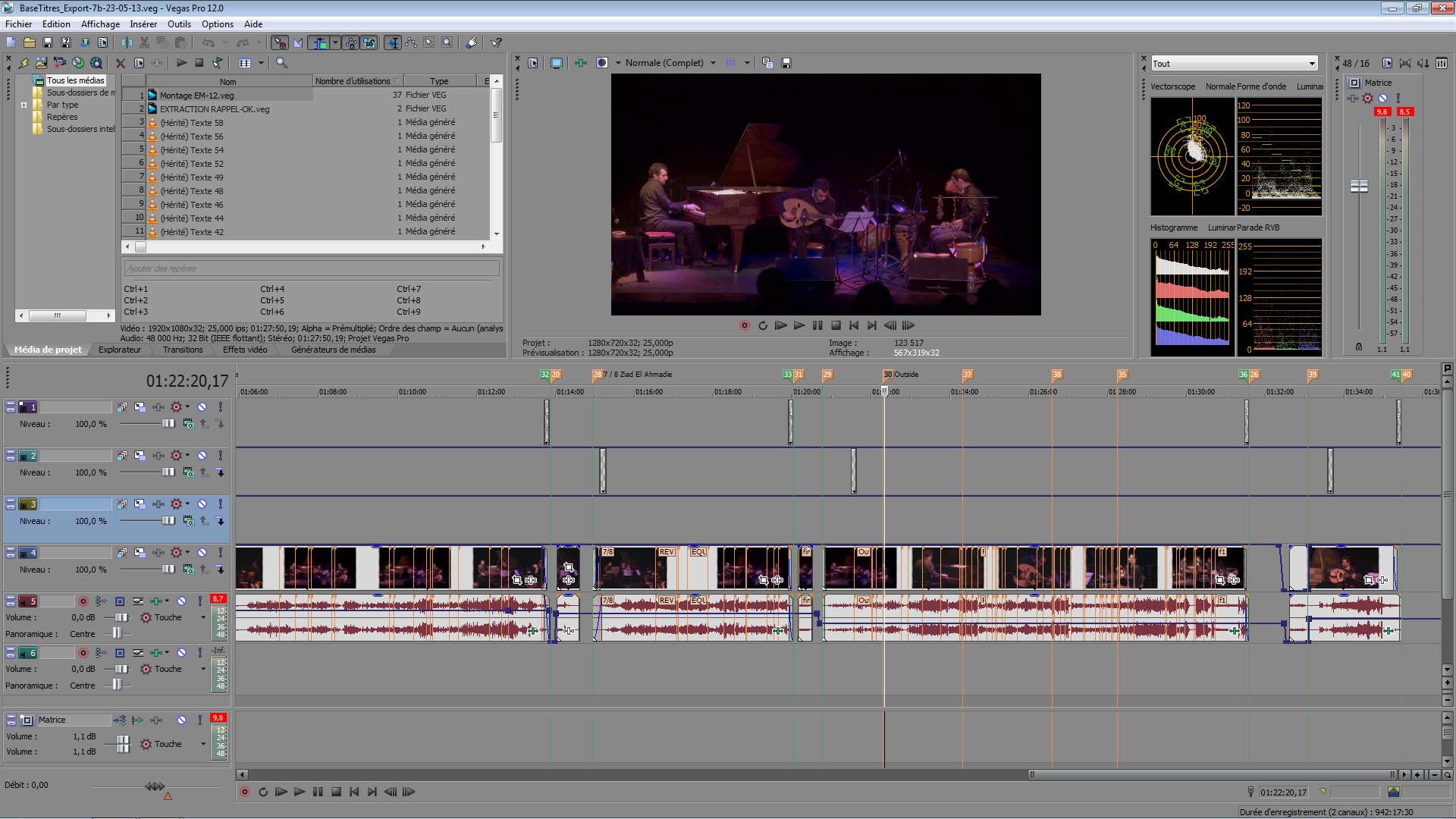Mute video track 1
The image size is (1456, 819).
202,407
